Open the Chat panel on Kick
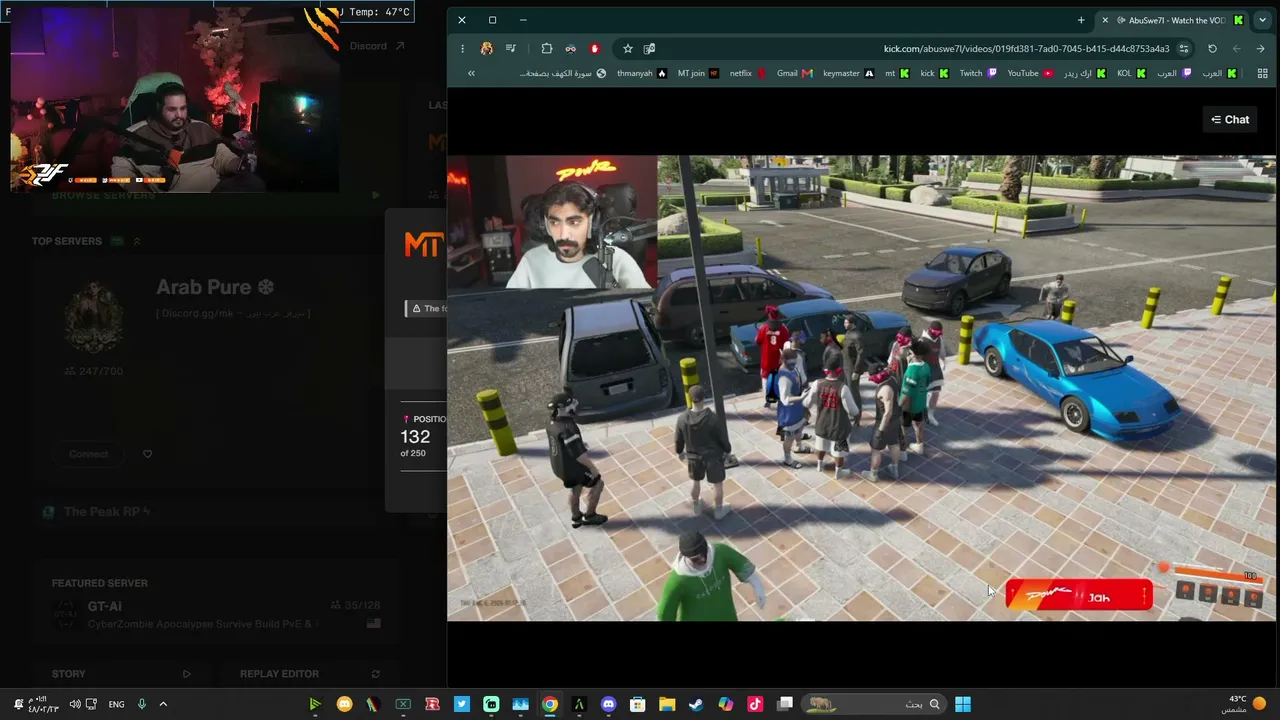Viewport: 1280px width, 720px height. (x=1230, y=119)
